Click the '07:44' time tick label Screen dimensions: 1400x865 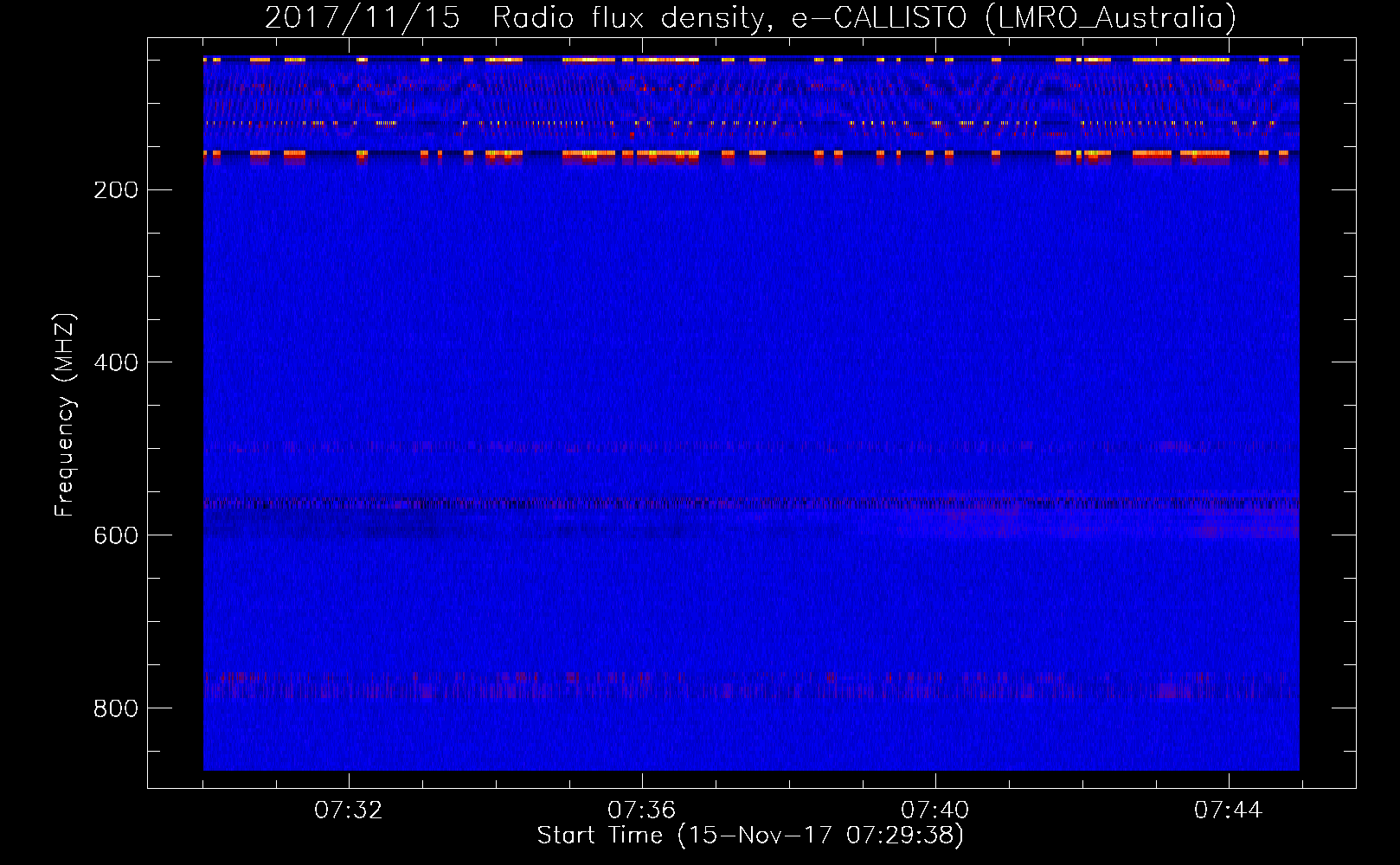(1228, 811)
